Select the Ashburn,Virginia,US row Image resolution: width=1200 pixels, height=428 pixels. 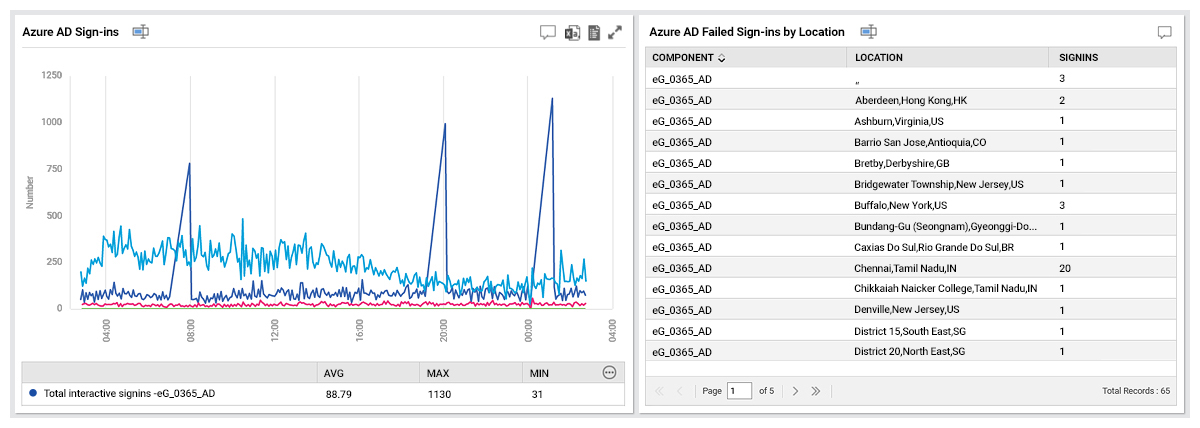coord(911,121)
